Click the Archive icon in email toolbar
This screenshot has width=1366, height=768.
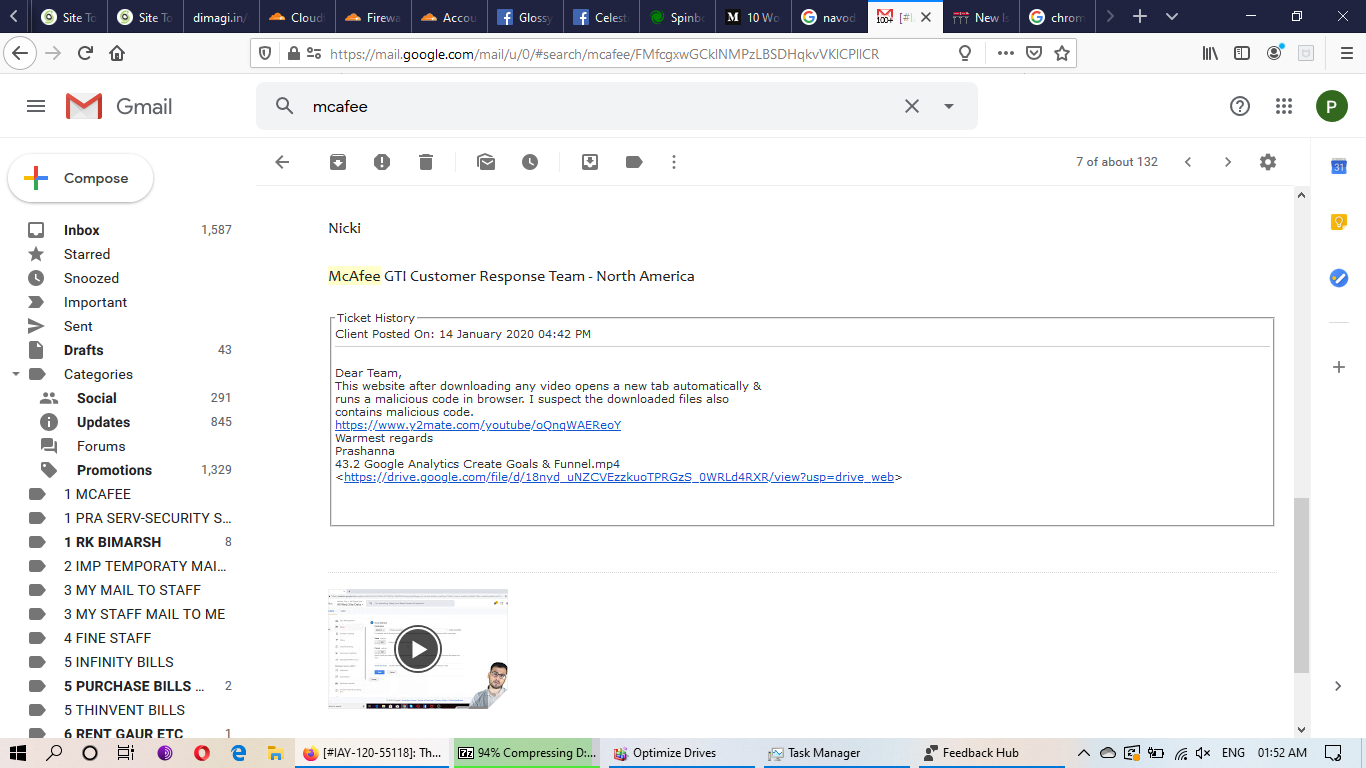point(338,162)
